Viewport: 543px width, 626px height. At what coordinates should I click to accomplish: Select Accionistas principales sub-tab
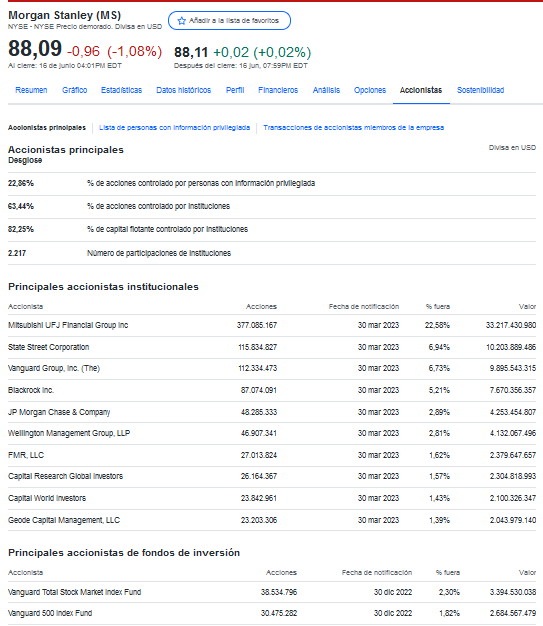[47, 128]
